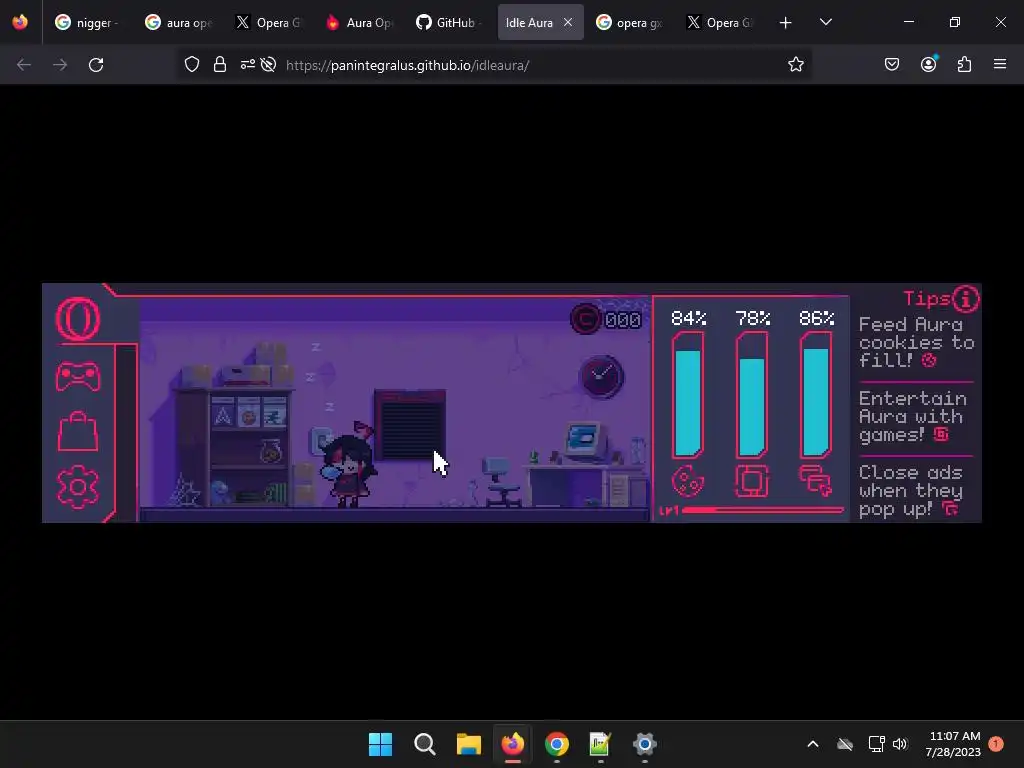Screen dimensions: 1024x768
Task: Go back to previous page
Action: click(x=24, y=65)
